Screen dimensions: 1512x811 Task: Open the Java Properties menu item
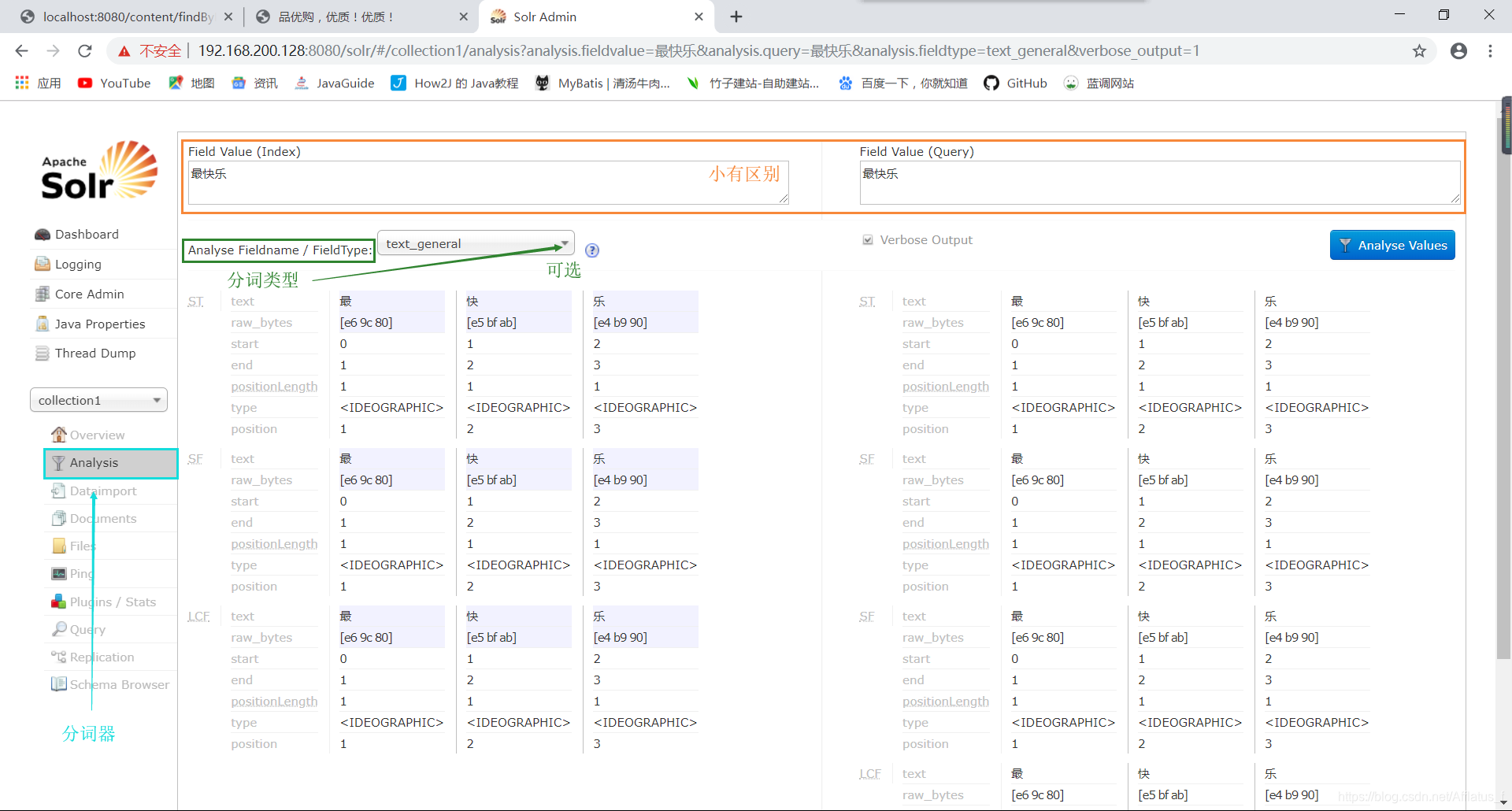pos(100,324)
